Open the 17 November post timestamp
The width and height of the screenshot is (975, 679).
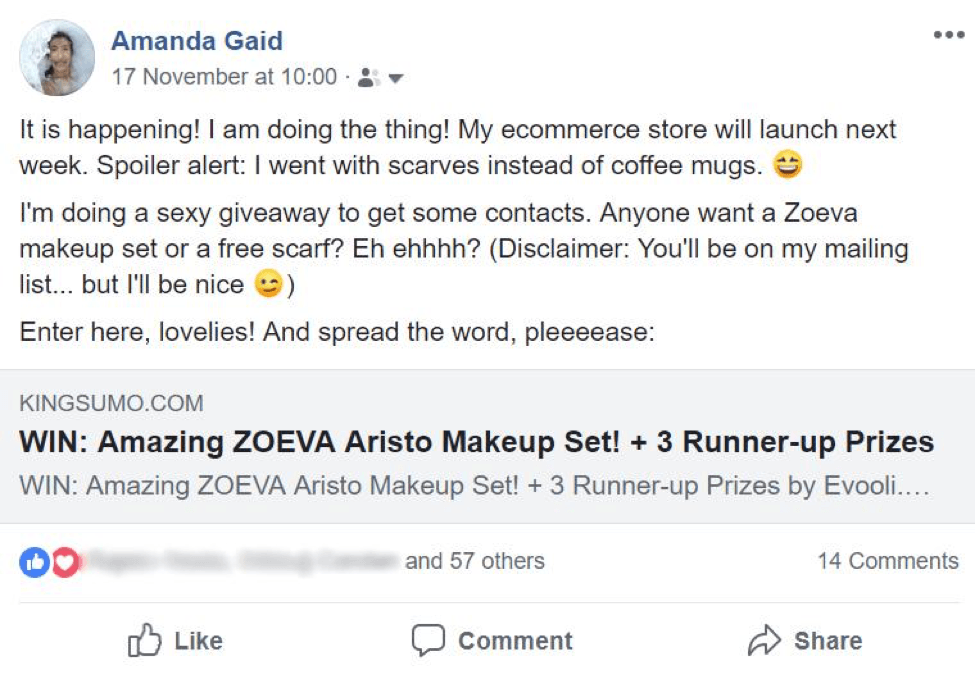[224, 77]
